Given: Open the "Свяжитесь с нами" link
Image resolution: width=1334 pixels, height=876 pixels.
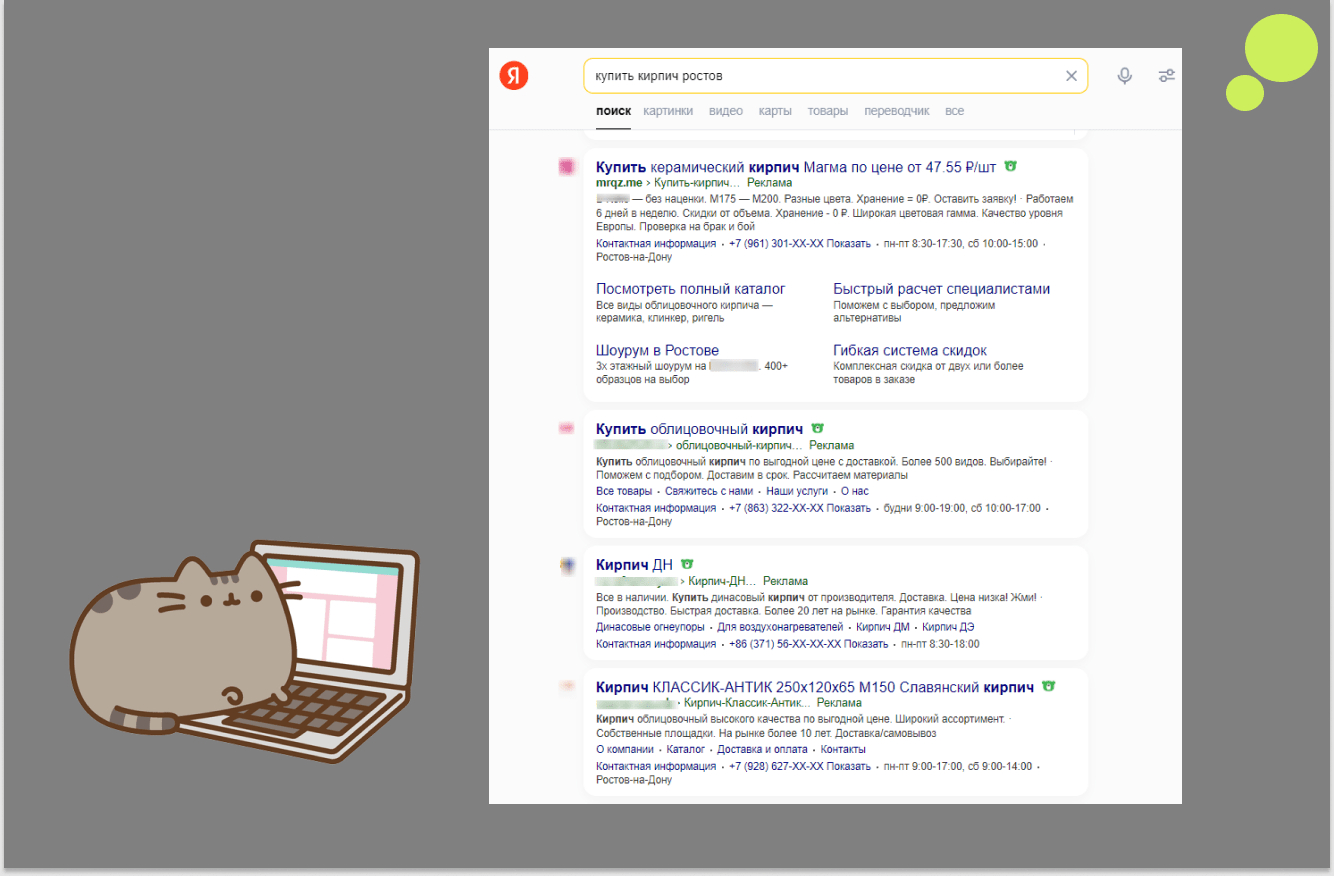Looking at the screenshot, I should click(x=709, y=491).
